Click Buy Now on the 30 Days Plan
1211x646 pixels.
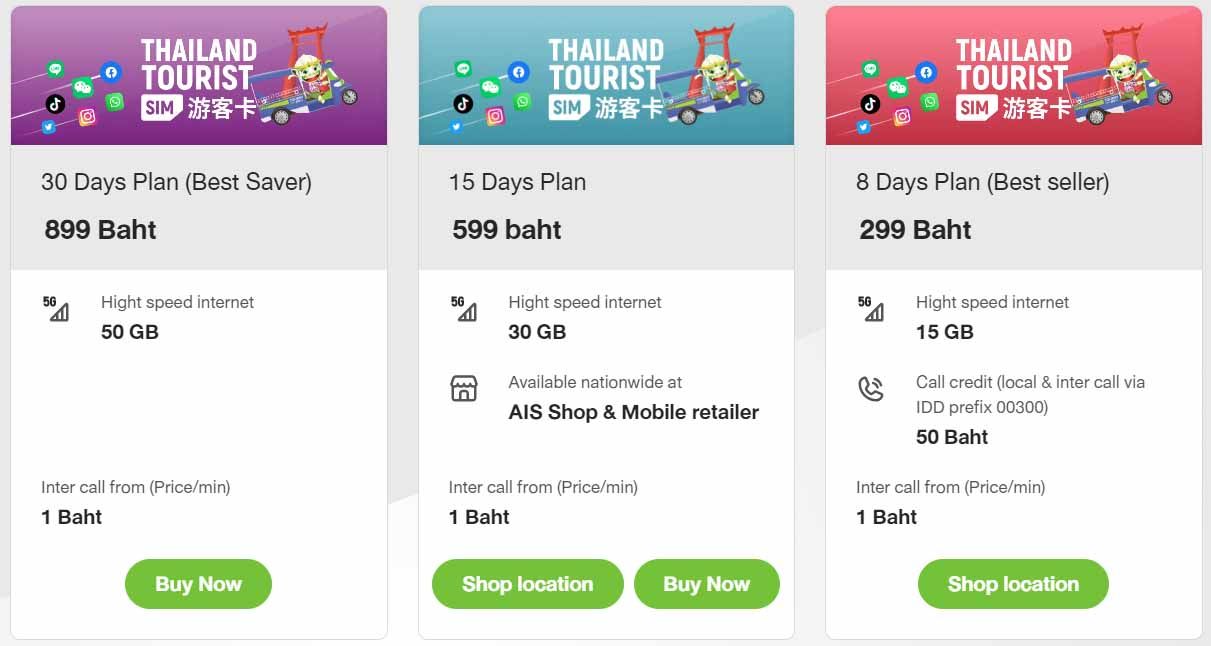click(198, 584)
